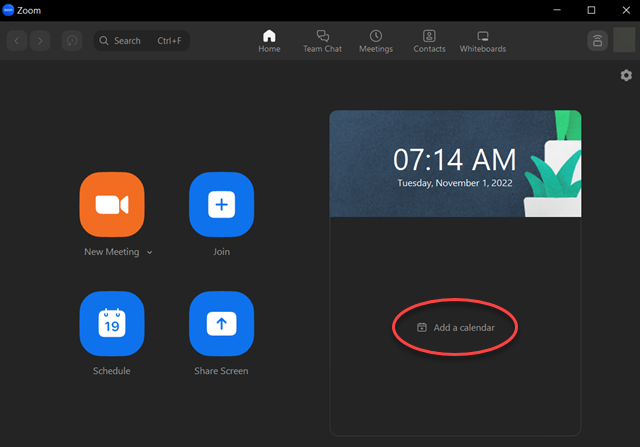Click the blue Join plus icon
This screenshot has width=640, height=447.
point(221,204)
